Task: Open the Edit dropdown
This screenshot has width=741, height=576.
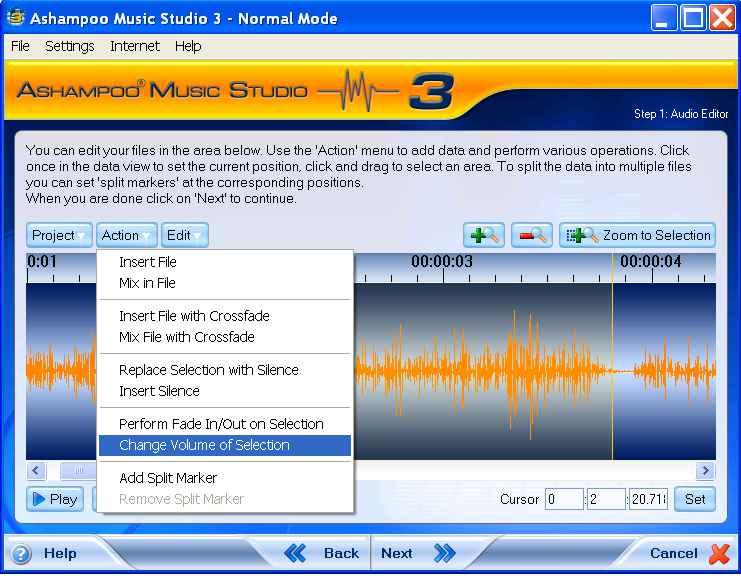Action: [x=185, y=236]
